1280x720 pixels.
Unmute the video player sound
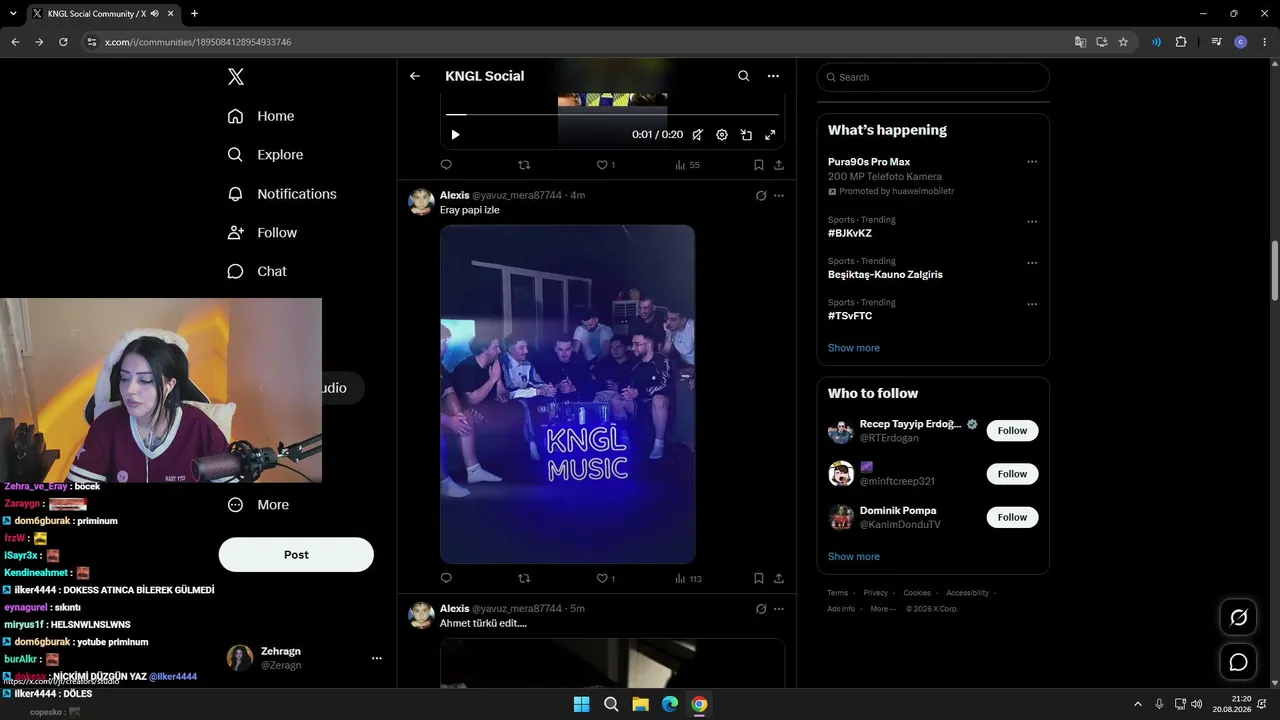coord(698,135)
